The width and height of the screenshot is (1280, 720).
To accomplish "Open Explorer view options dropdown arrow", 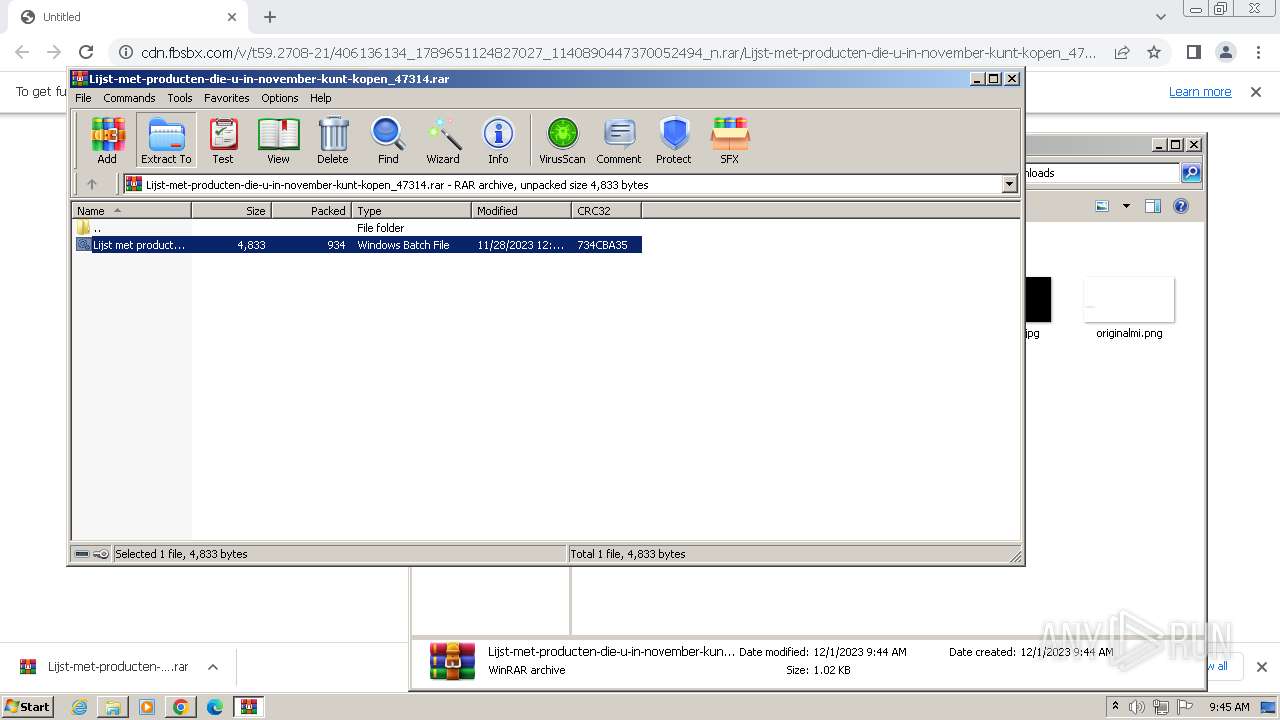I will [x=1126, y=206].
